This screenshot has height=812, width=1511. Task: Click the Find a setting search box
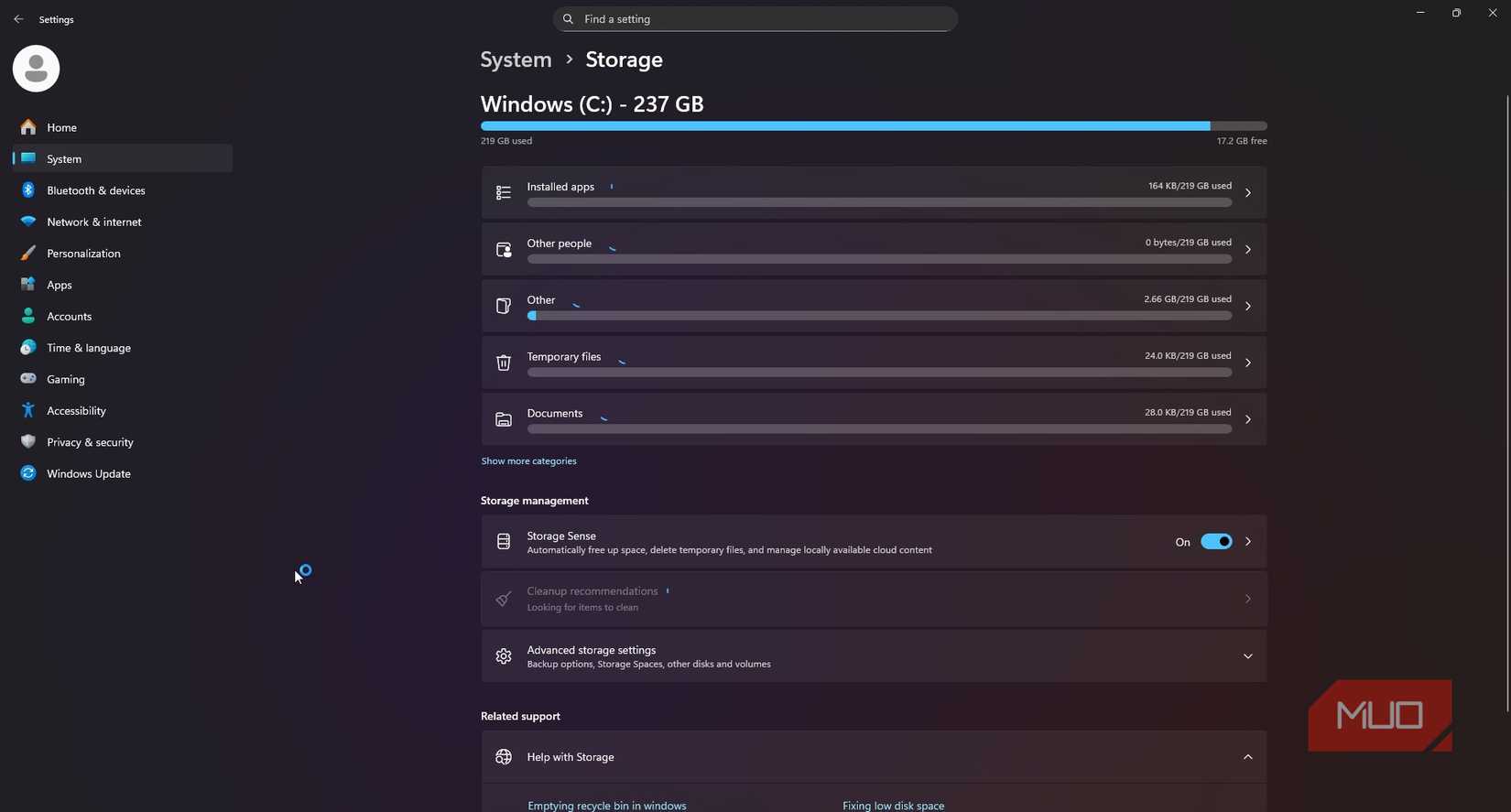click(755, 19)
